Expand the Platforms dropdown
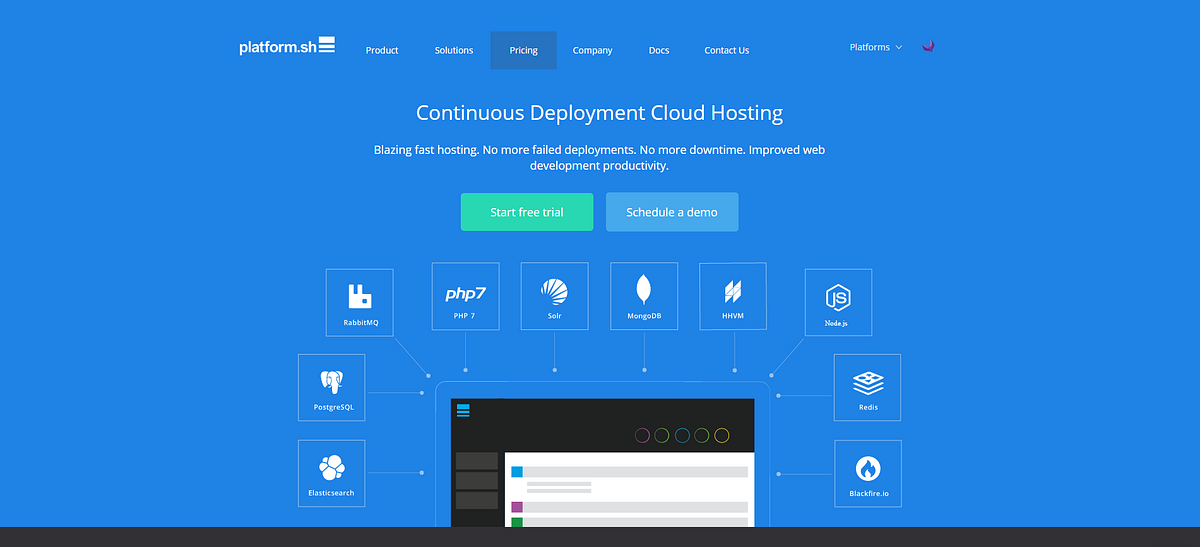Viewport: 1200px width, 547px height. click(x=876, y=47)
